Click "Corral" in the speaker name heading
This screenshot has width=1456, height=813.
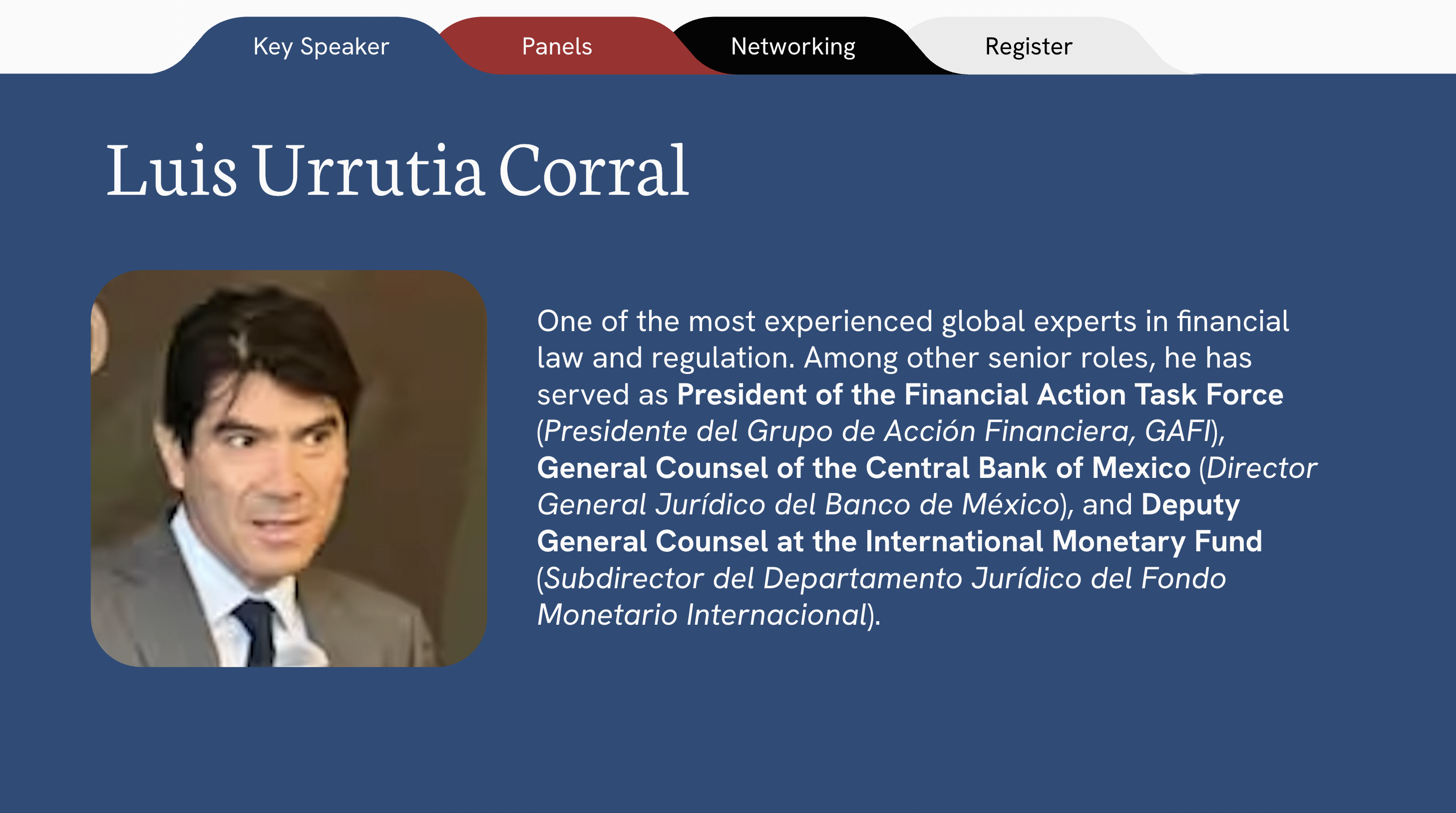click(x=593, y=171)
